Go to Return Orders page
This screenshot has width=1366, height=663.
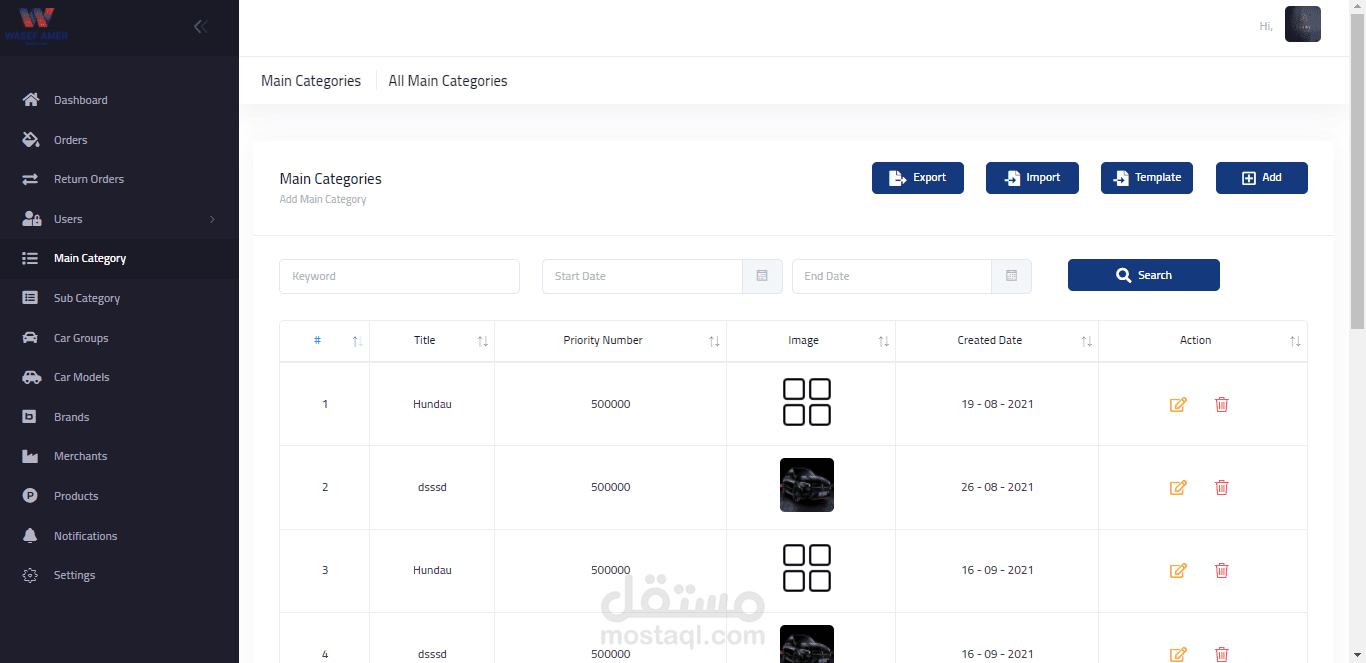[x=119, y=179]
